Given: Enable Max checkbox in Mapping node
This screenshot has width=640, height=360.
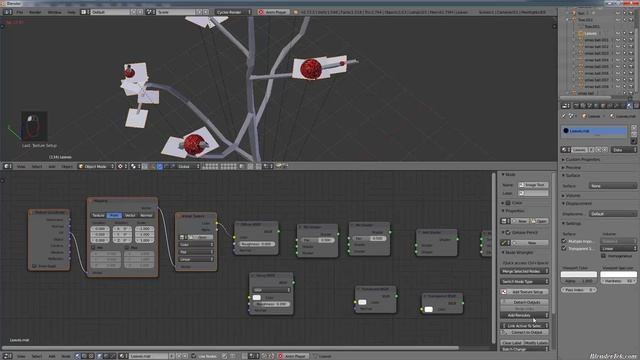Looking at the screenshot, I should pos(127,248).
